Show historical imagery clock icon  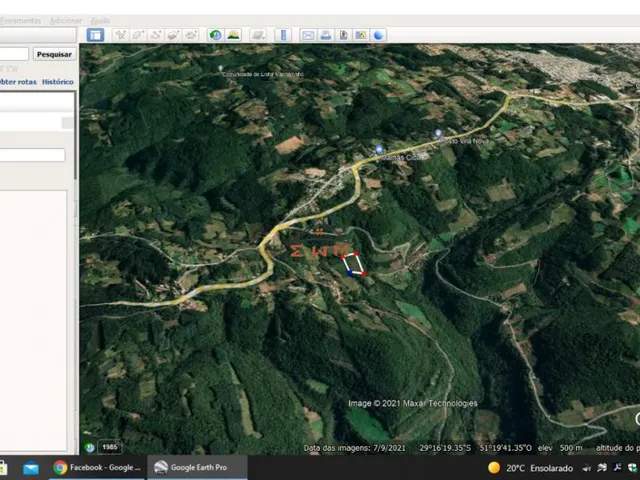tap(216, 35)
